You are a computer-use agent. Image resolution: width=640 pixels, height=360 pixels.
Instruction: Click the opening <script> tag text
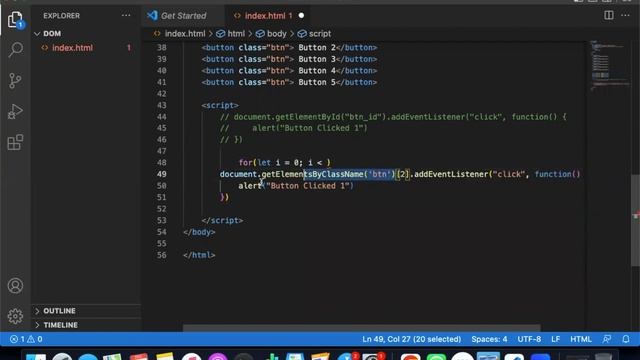point(220,105)
